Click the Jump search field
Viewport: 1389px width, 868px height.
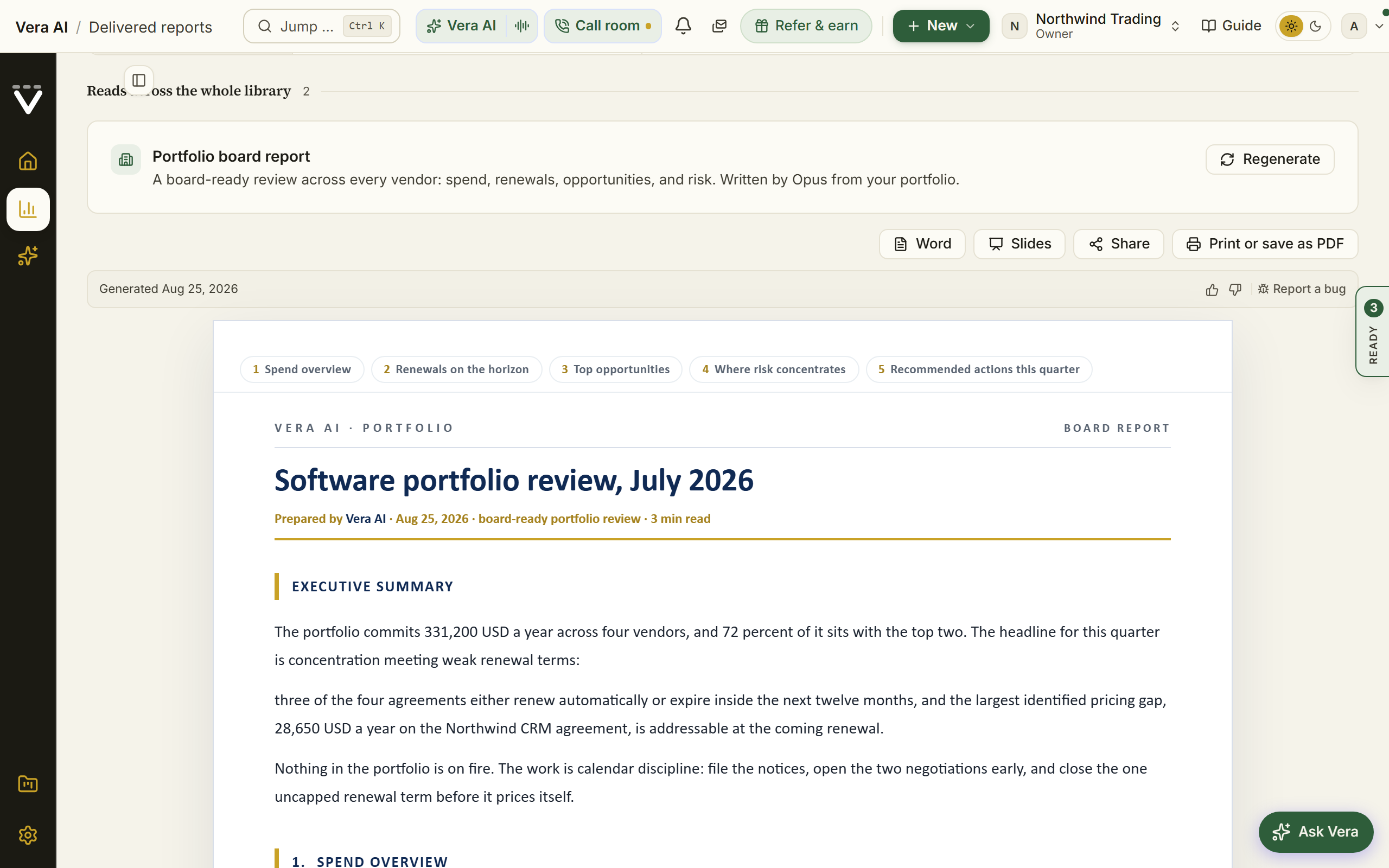point(321,26)
